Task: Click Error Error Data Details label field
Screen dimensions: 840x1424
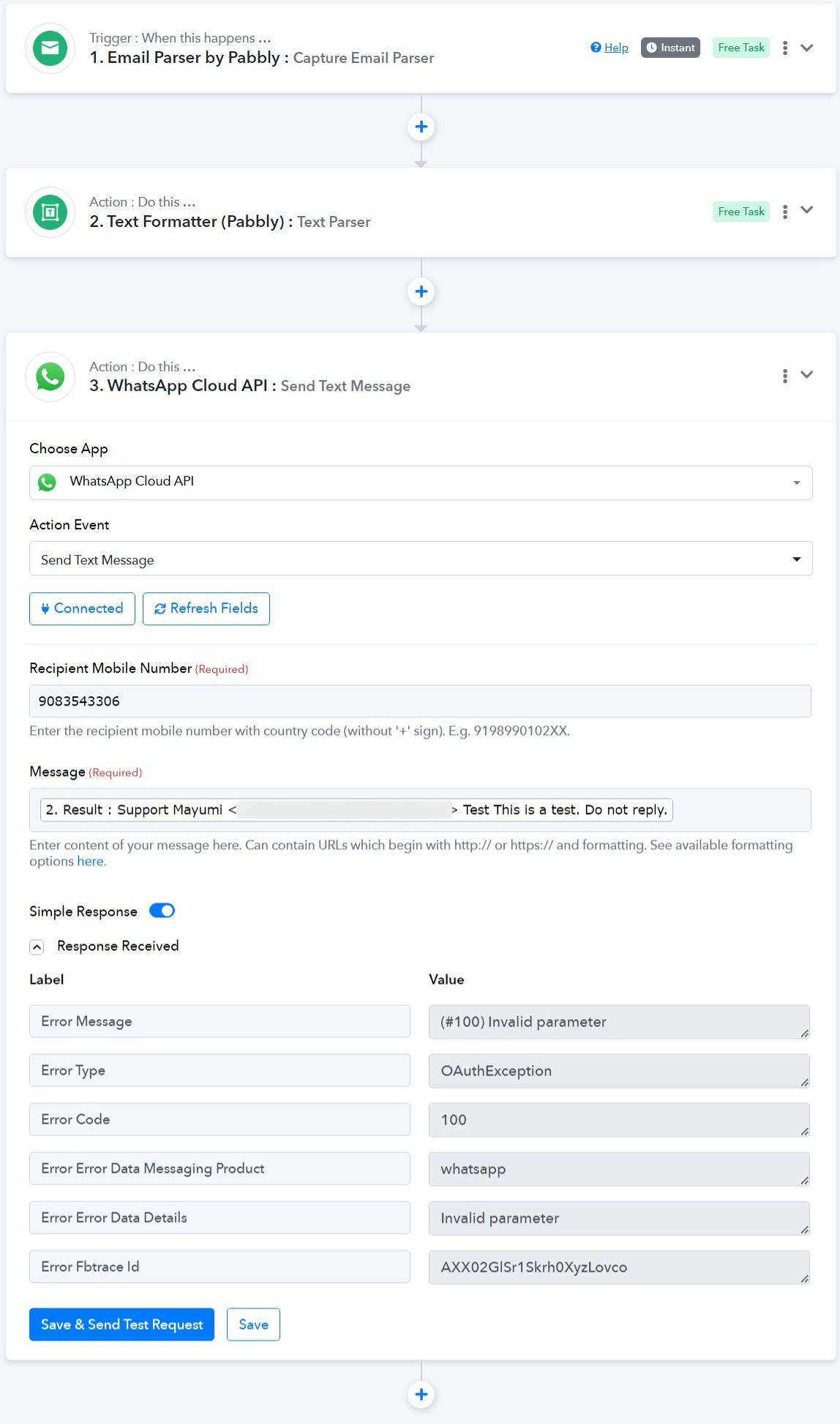Action: (x=220, y=1218)
